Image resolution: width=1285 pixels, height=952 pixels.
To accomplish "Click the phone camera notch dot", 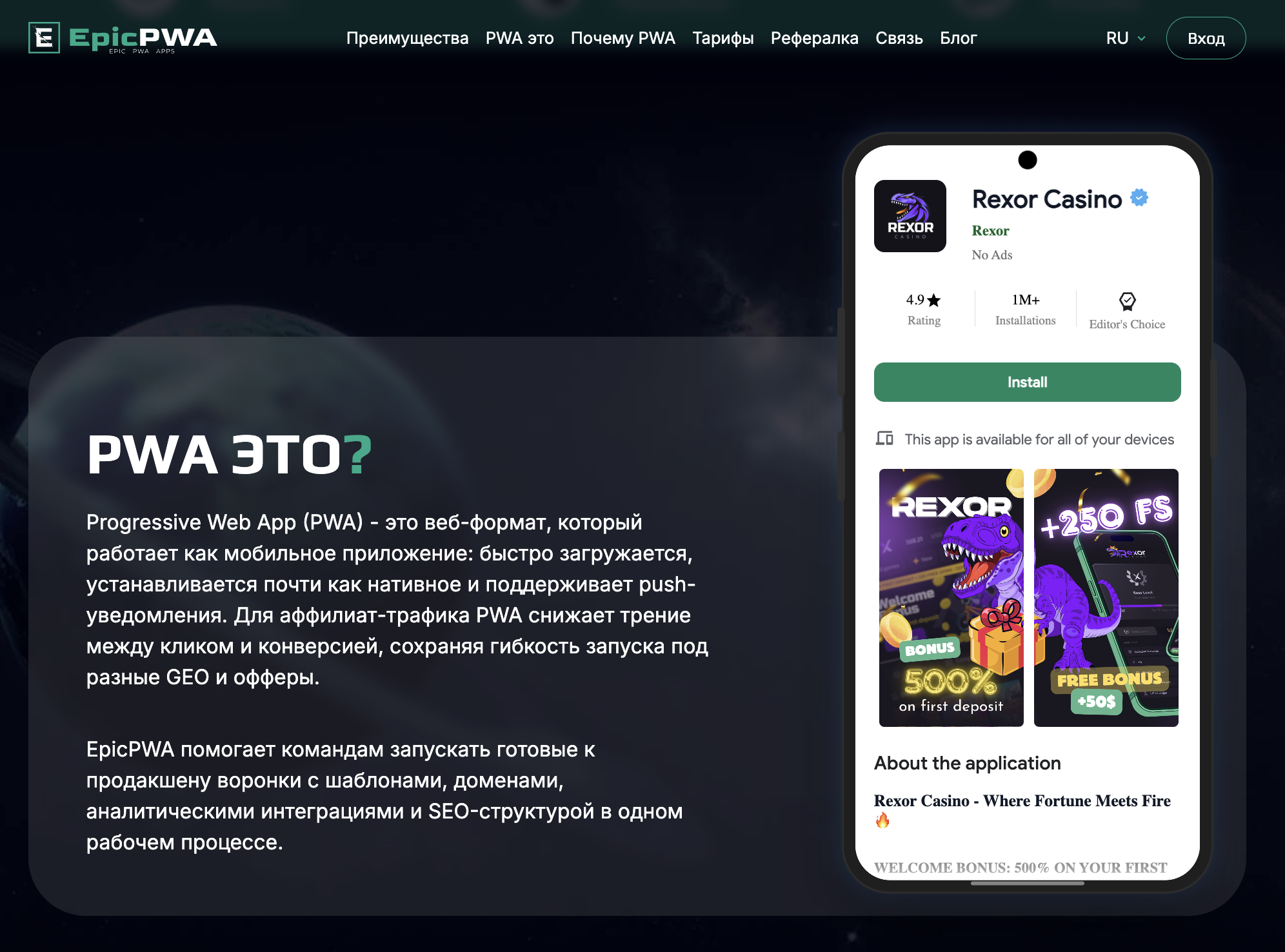I will (x=1027, y=160).
